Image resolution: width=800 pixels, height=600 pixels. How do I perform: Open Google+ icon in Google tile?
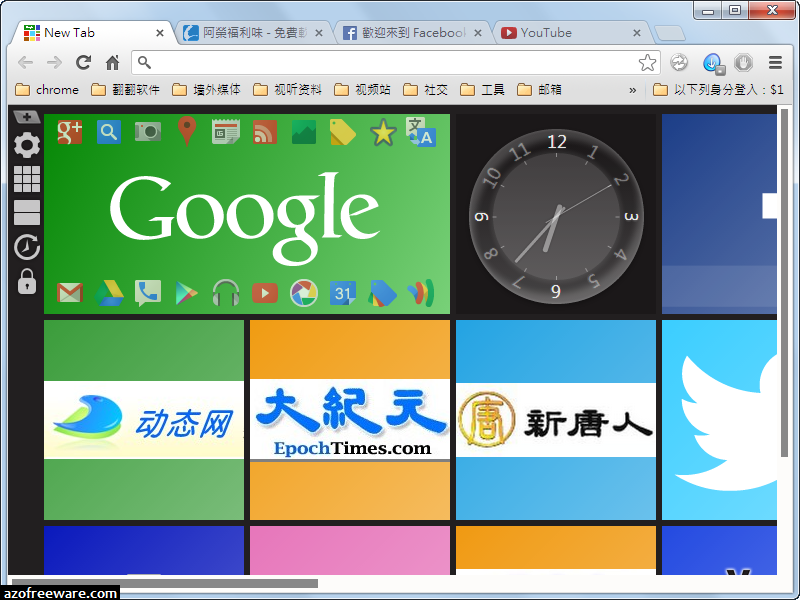tap(70, 132)
